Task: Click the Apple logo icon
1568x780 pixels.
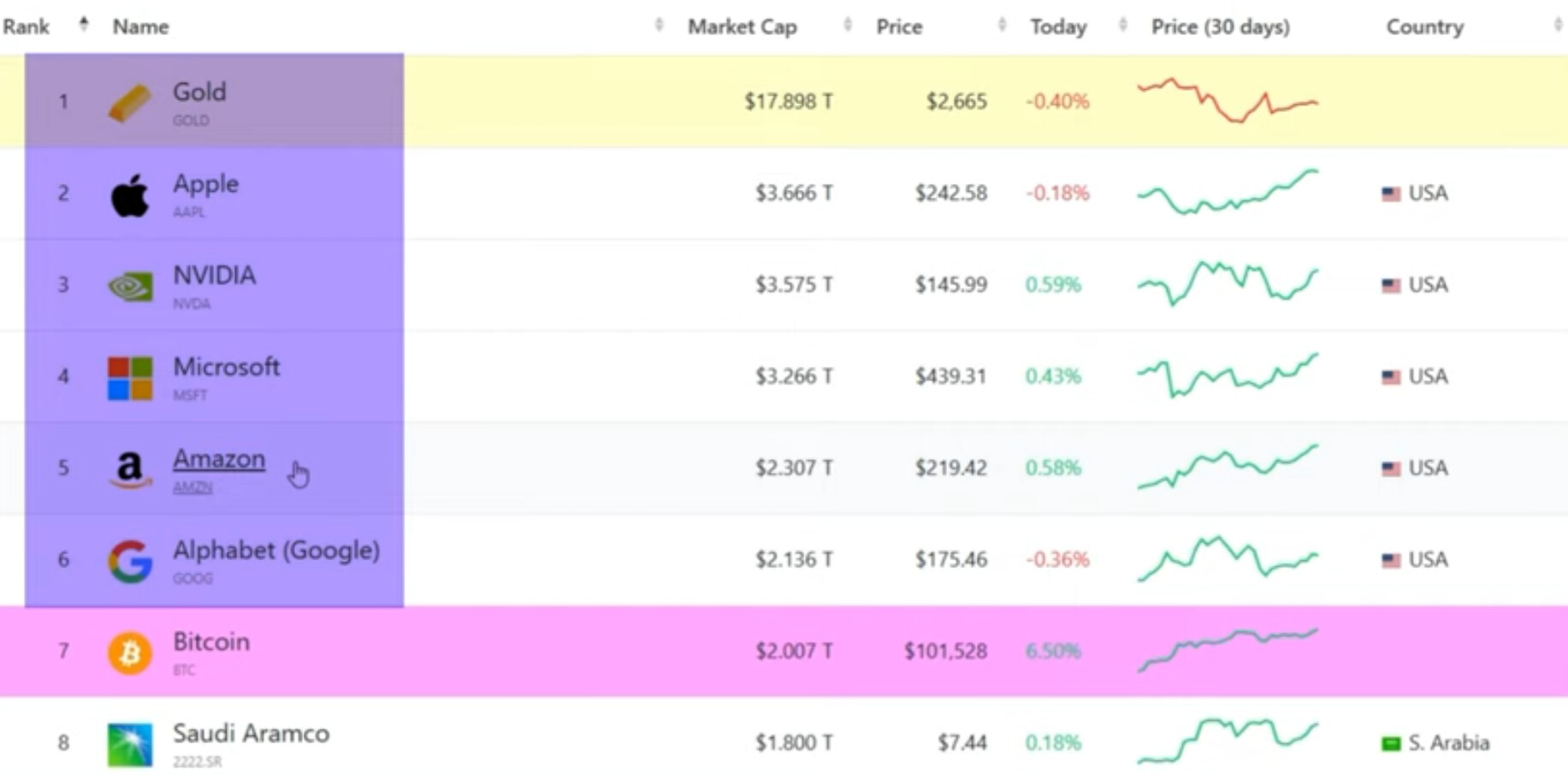Action: tap(130, 195)
